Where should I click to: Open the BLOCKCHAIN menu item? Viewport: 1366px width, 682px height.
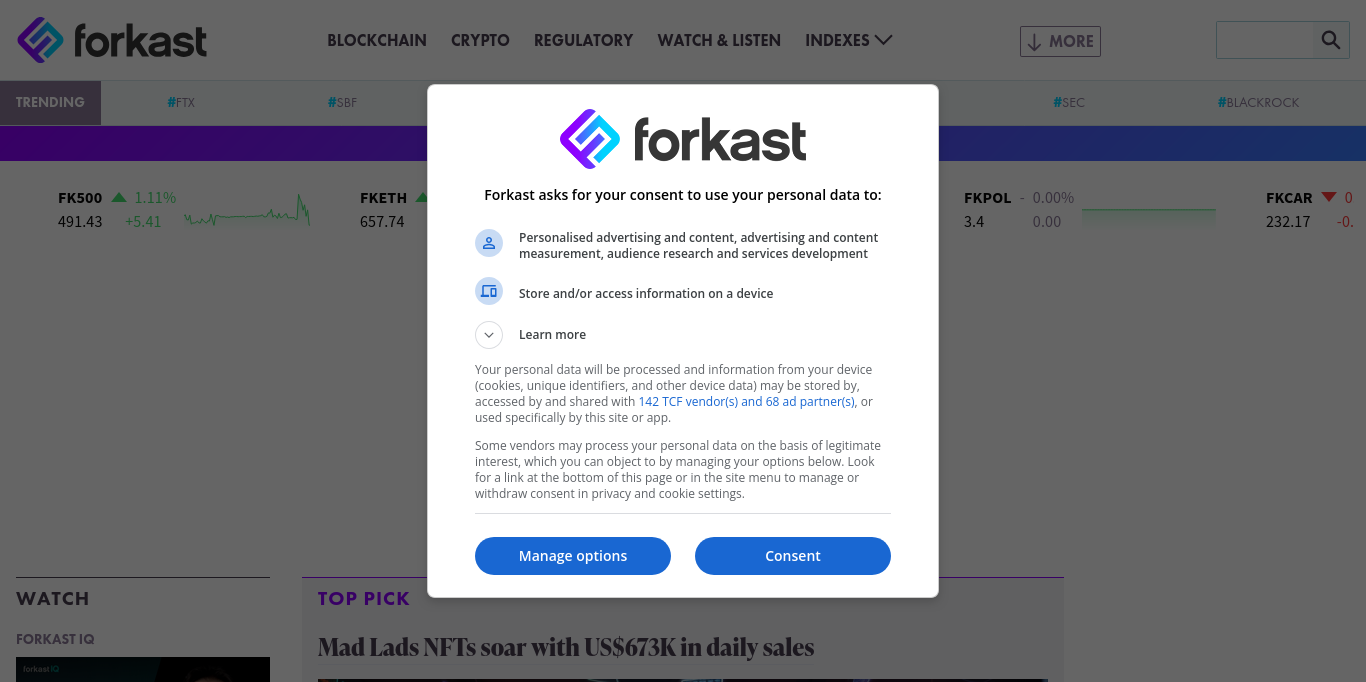click(377, 40)
